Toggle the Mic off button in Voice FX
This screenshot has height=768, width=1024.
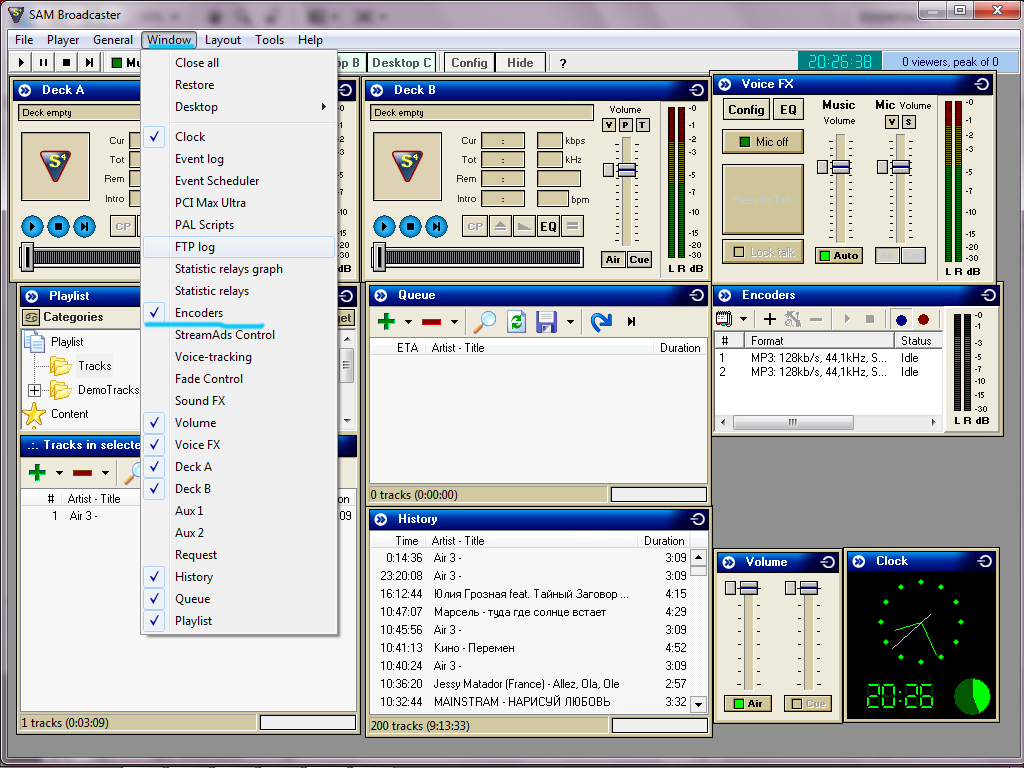pyautogui.click(x=762, y=142)
